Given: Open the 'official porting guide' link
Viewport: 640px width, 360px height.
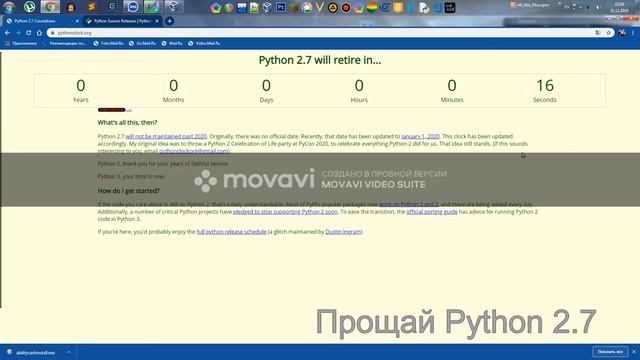Looking at the screenshot, I should point(432,211).
